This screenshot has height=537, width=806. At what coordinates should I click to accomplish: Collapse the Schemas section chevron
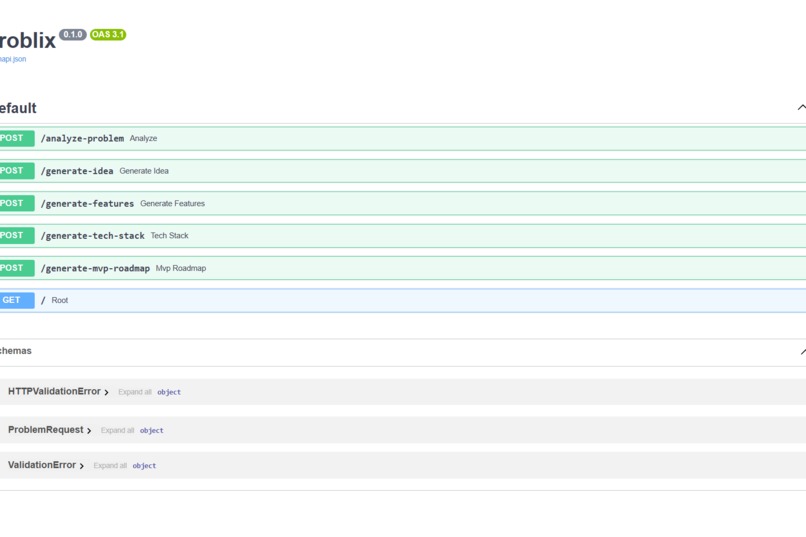coord(803,351)
